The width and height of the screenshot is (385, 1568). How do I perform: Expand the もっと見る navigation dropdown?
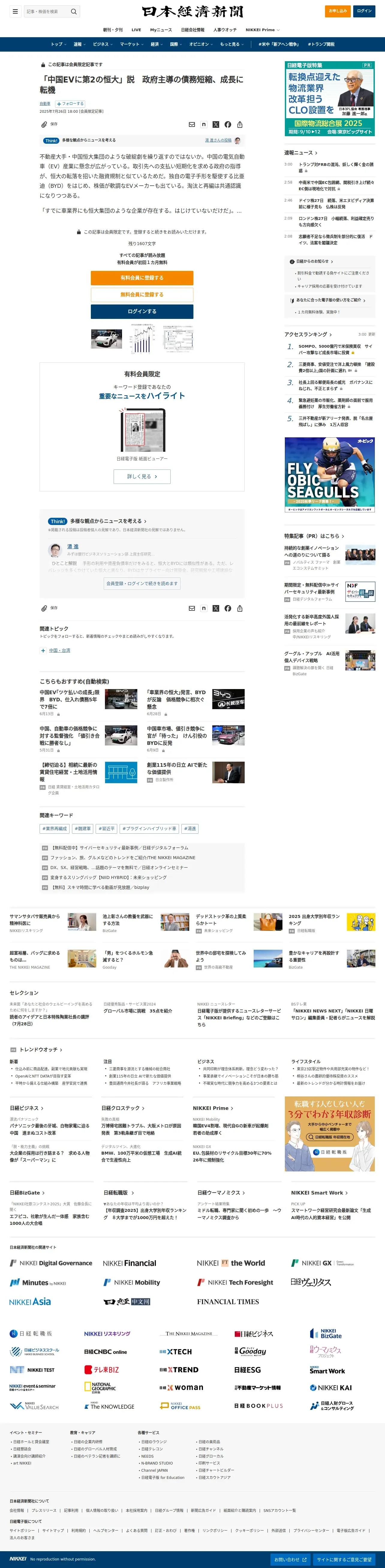(x=232, y=44)
